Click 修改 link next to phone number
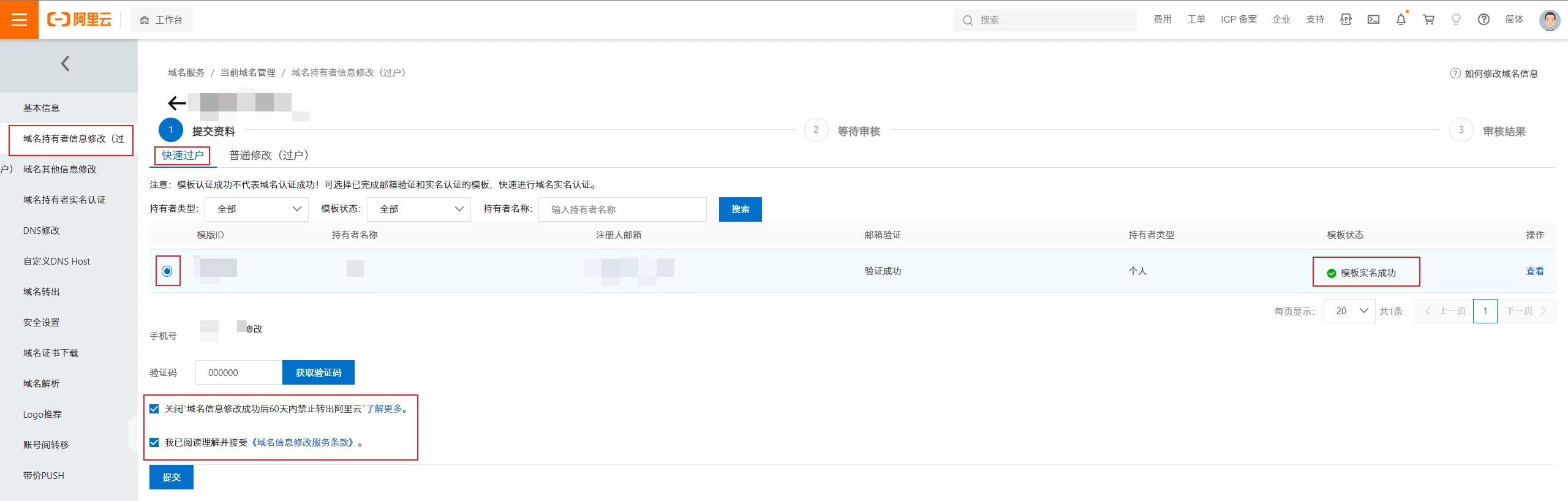 tap(254, 329)
